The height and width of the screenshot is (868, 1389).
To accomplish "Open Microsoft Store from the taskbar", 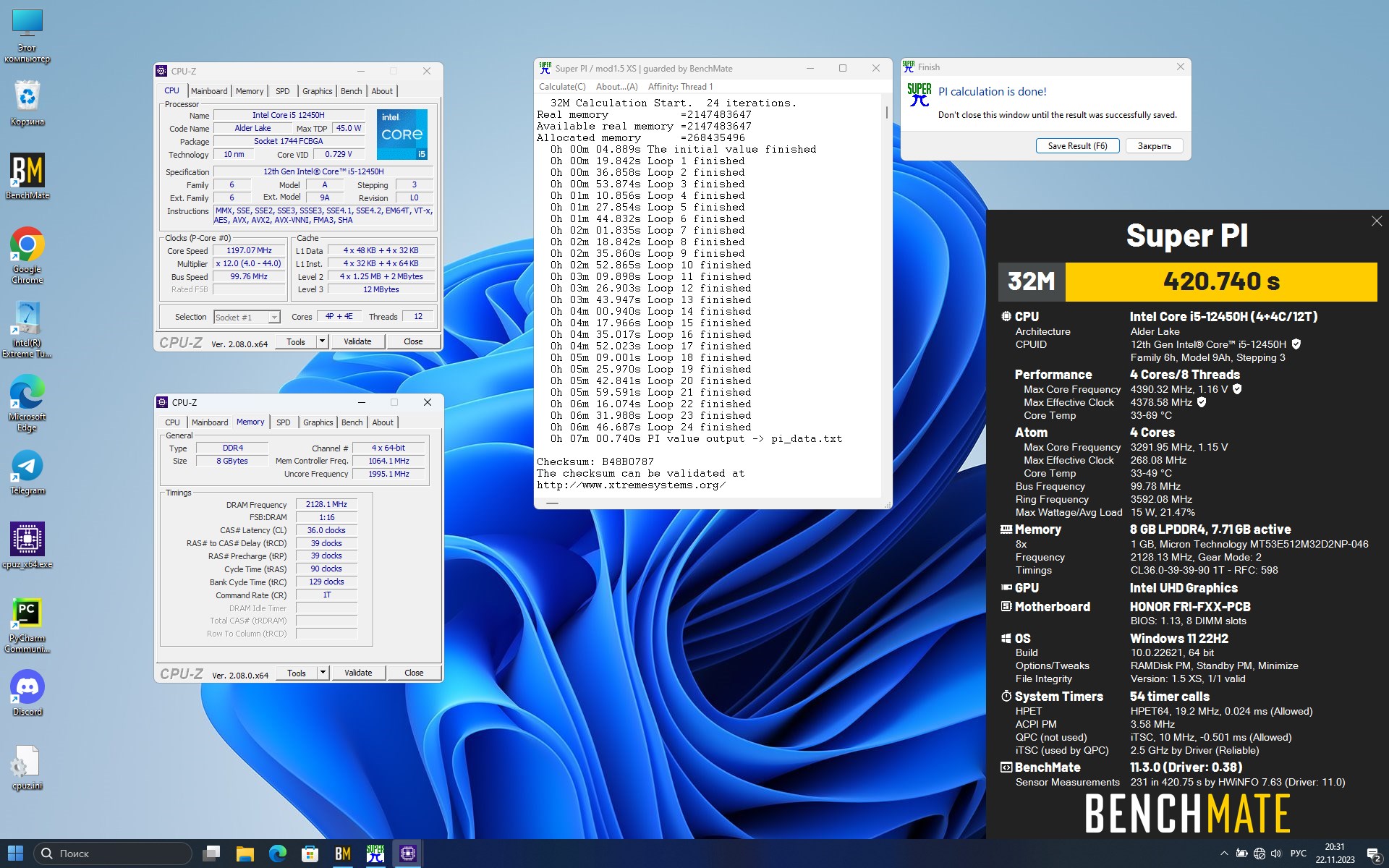I will click(310, 854).
